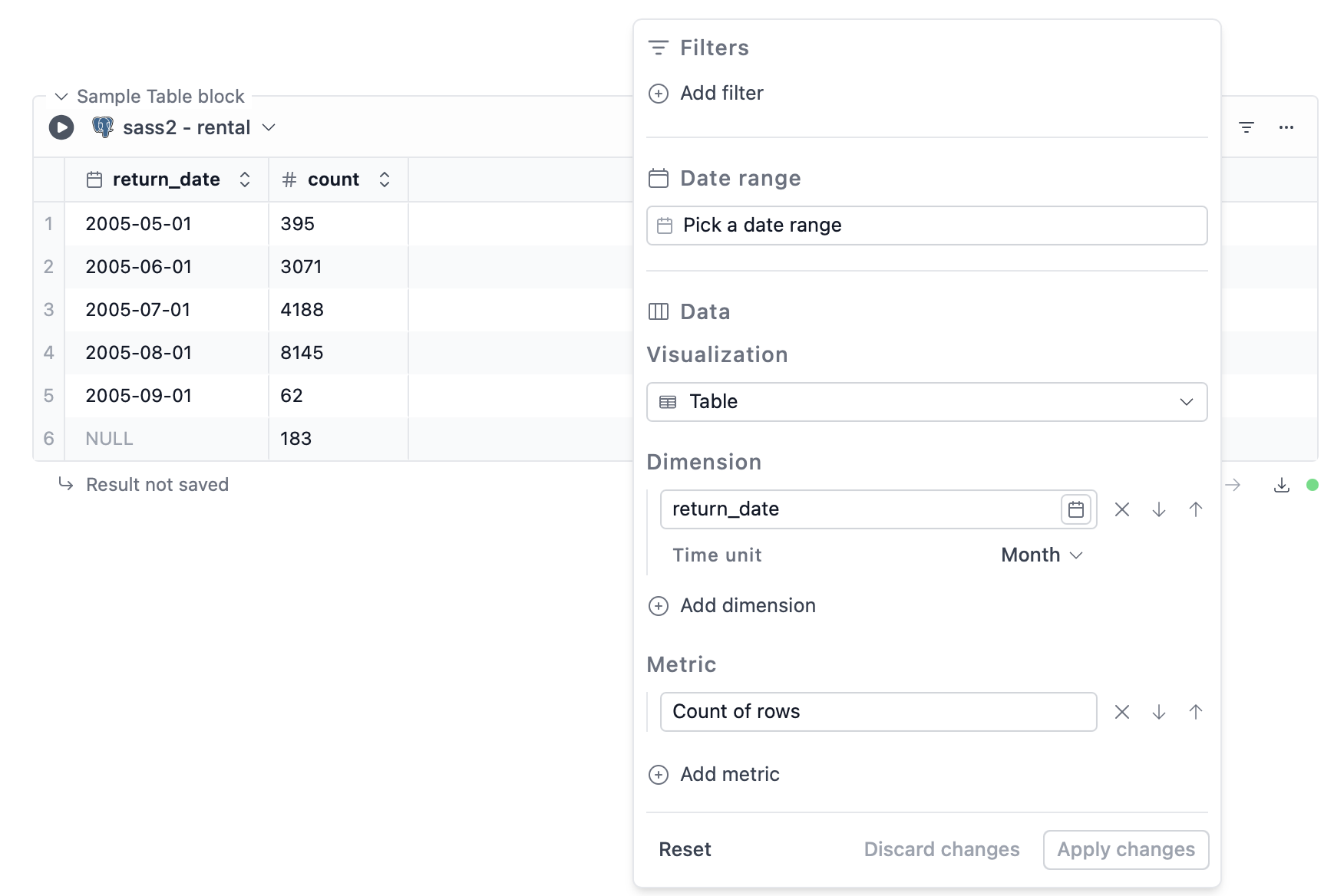The height and width of the screenshot is (896, 1334).
Task: Click the PostgreSQL elephant icon
Action: tap(101, 127)
